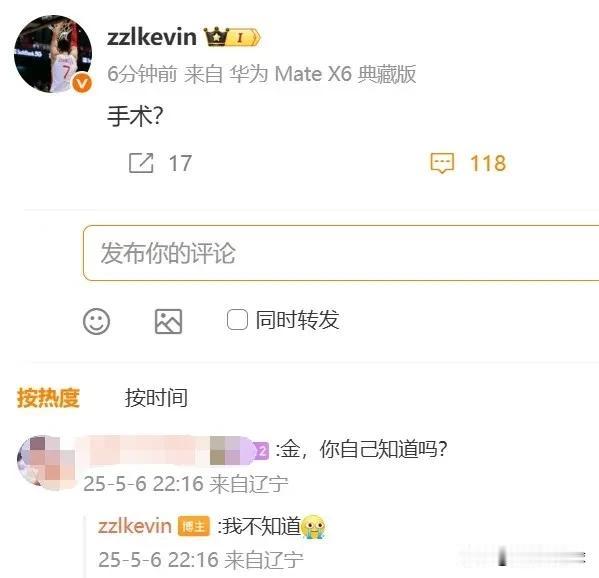Click the blurred commenter avatar

click(44, 462)
